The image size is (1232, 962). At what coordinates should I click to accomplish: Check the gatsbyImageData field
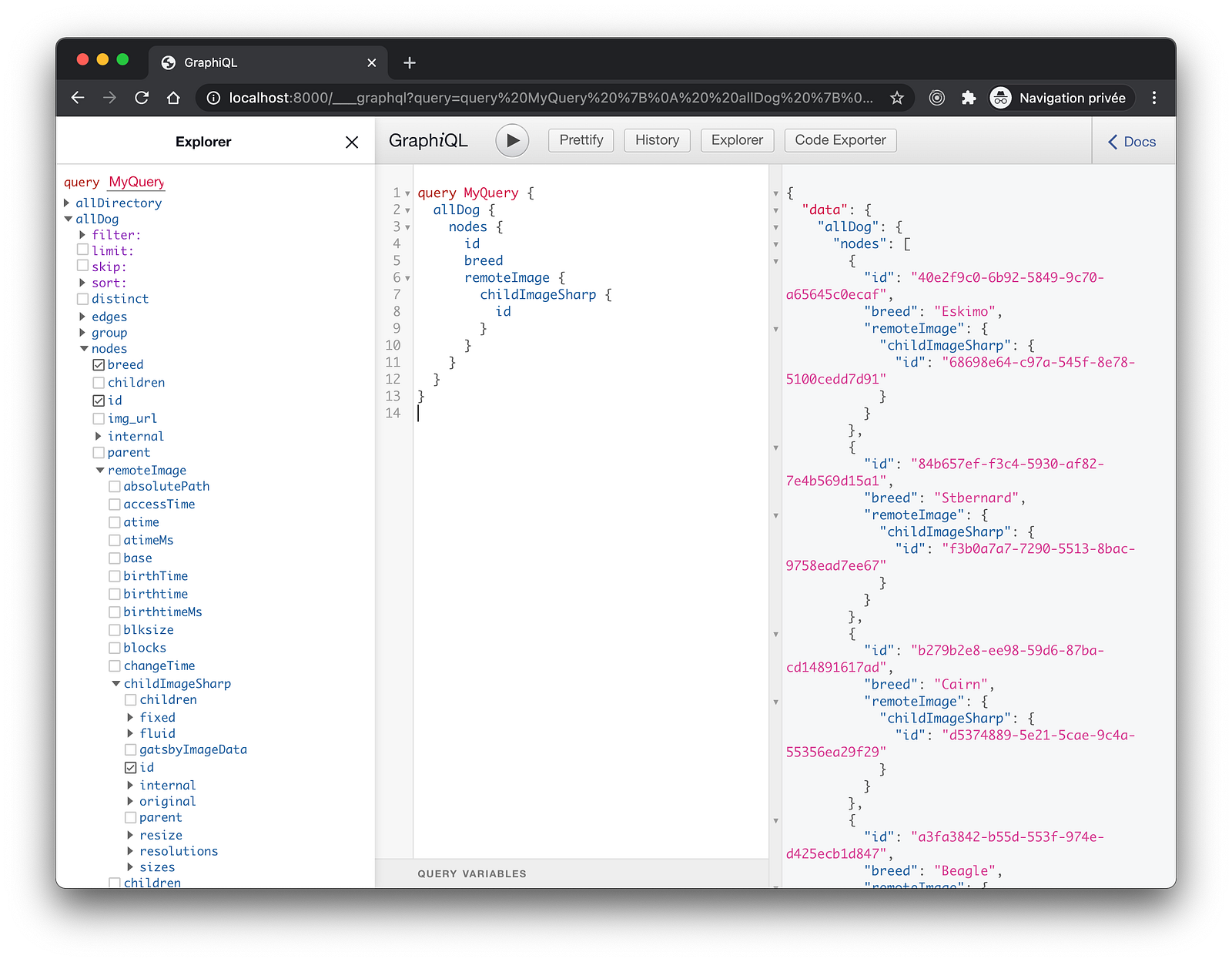pyautogui.click(x=131, y=750)
